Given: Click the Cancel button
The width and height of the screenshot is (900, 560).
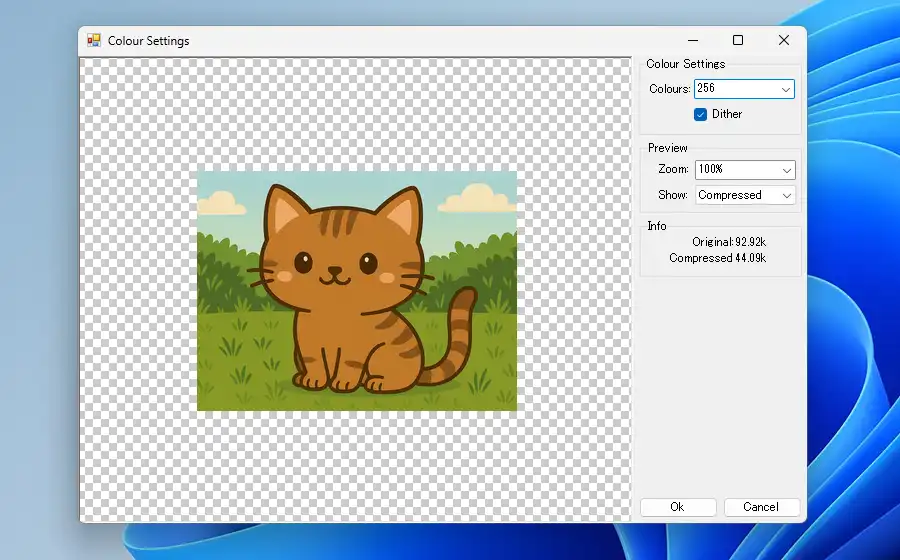Looking at the screenshot, I should [x=761, y=507].
